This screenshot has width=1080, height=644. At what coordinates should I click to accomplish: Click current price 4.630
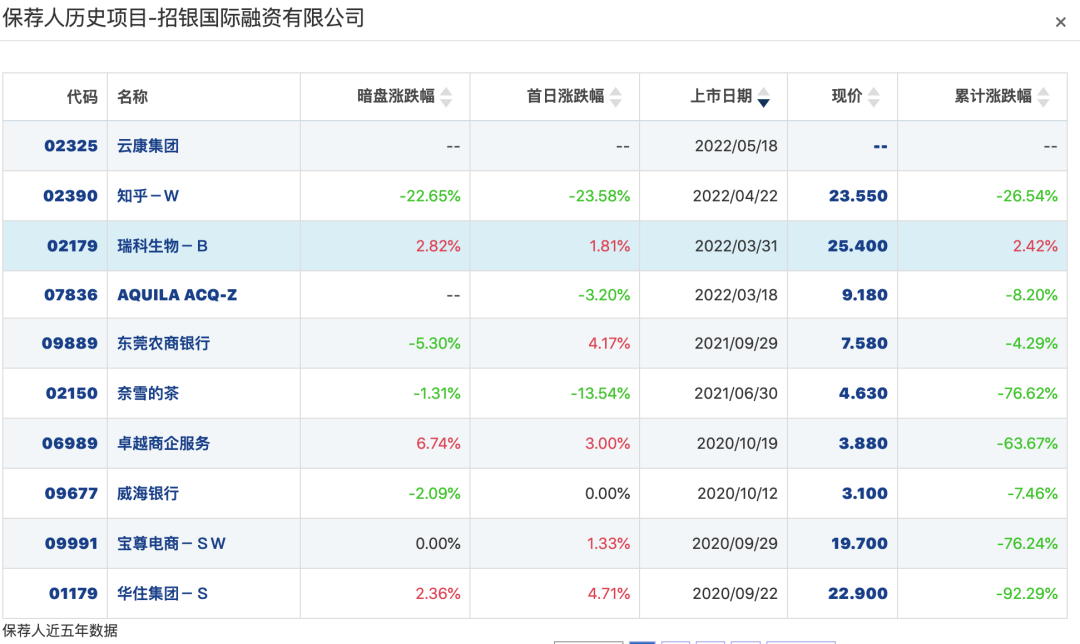point(863,393)
